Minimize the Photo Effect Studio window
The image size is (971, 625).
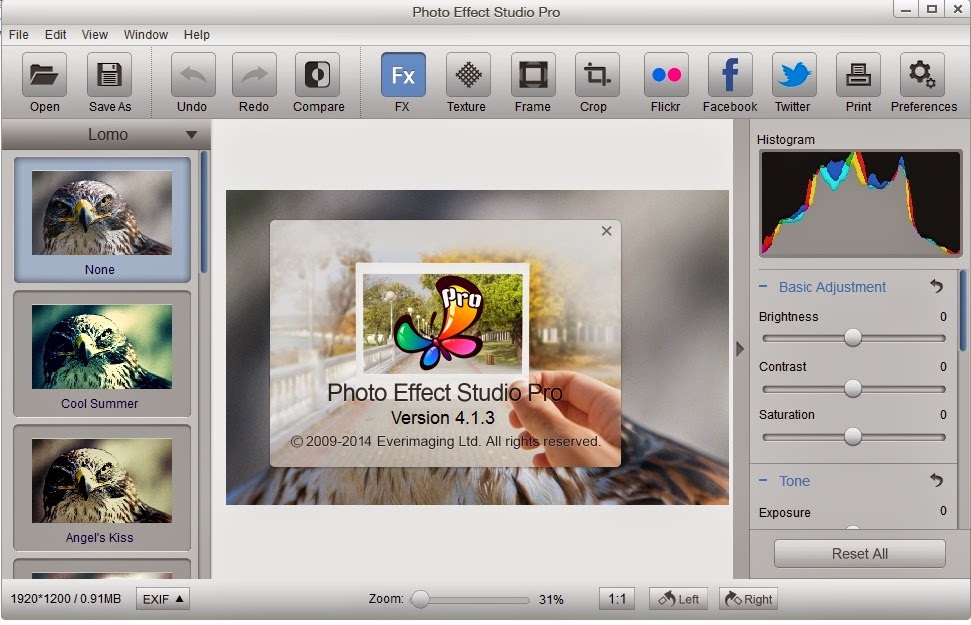[907, 9]
